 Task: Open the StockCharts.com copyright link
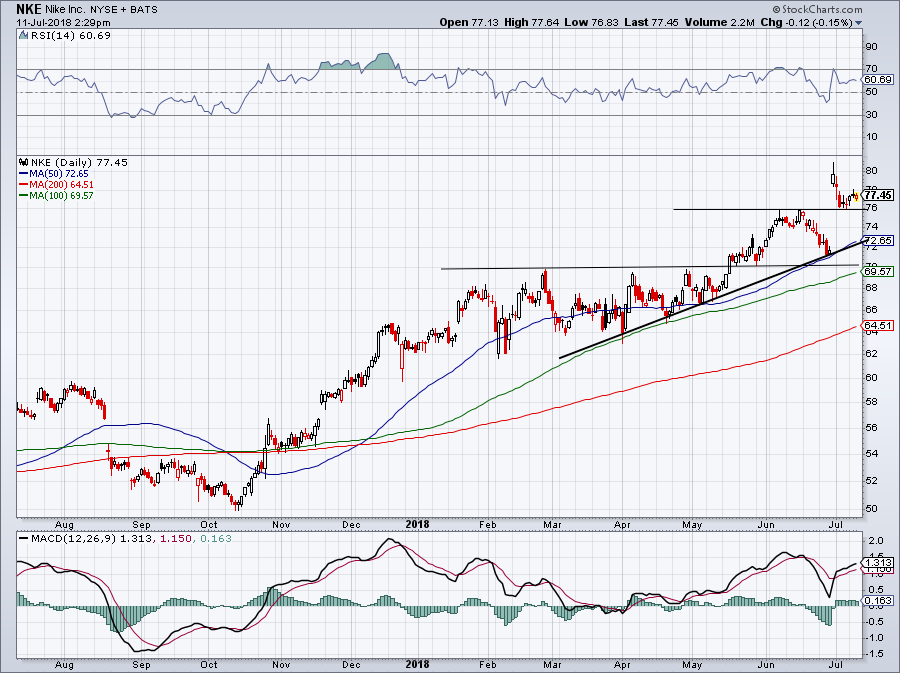point(817,9)
